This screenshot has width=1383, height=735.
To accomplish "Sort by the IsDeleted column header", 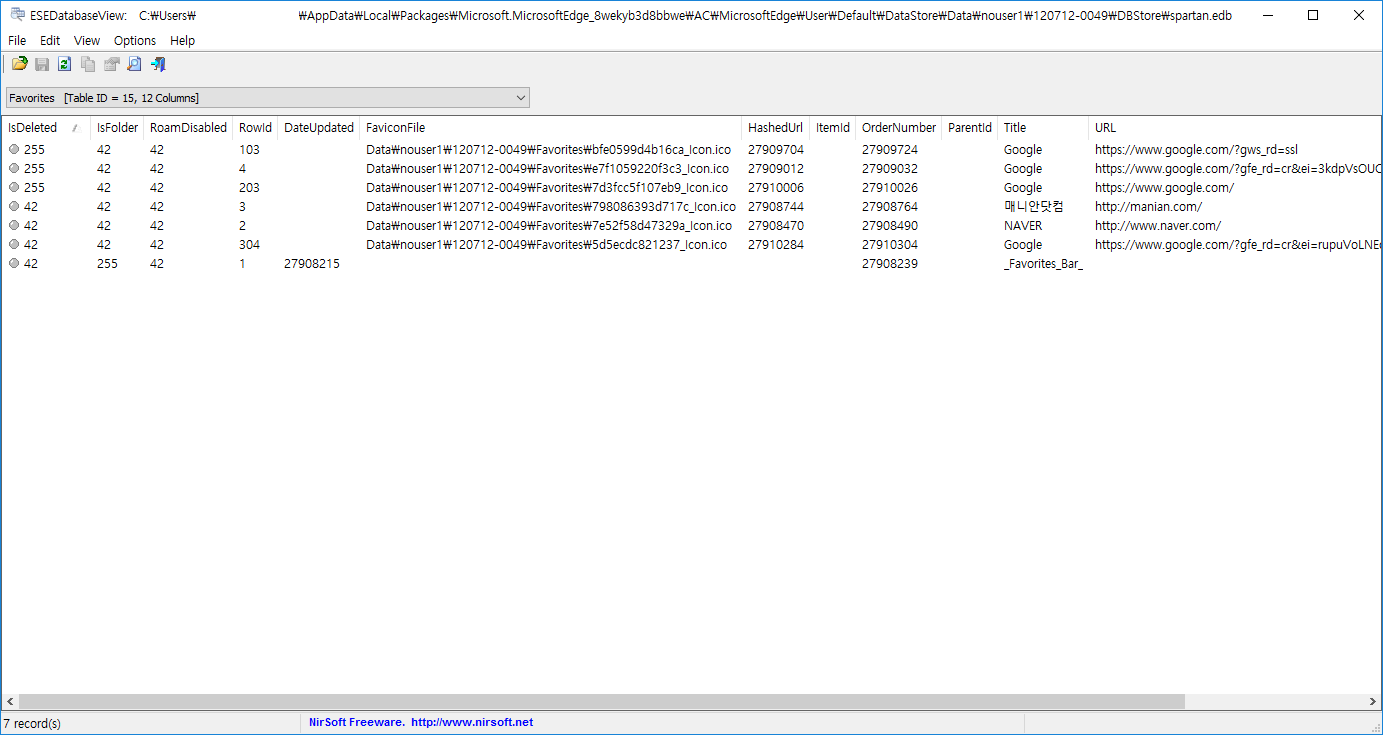I will (45, 127).
